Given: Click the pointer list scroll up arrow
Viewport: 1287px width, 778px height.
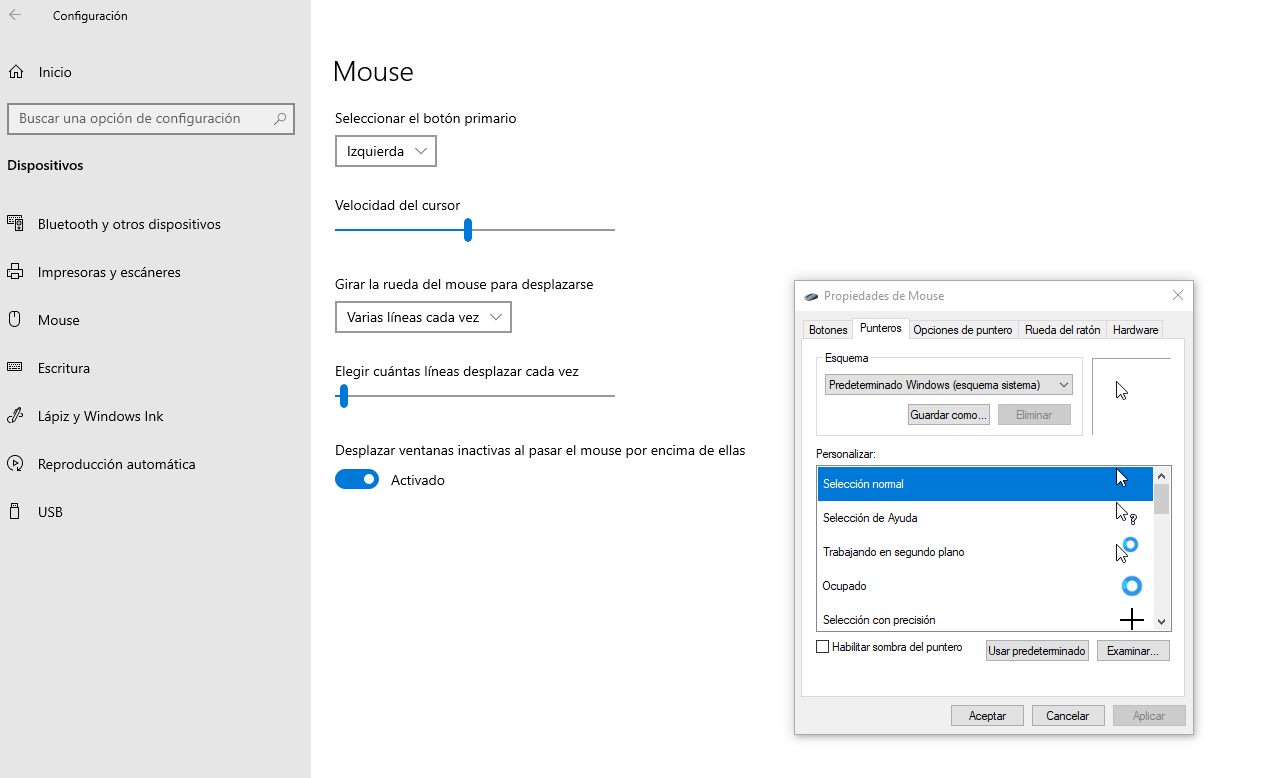Looking at the screenshot, I should point(1161,476).
